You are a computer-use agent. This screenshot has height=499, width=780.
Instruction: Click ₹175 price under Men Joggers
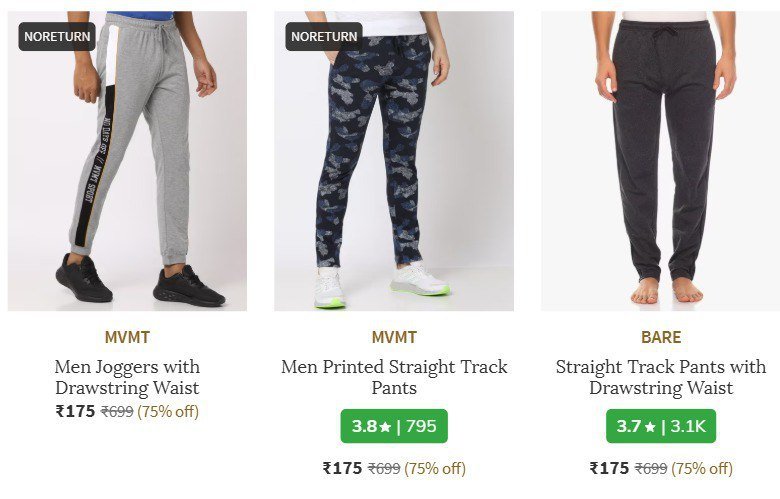click(x=75, y=411)
